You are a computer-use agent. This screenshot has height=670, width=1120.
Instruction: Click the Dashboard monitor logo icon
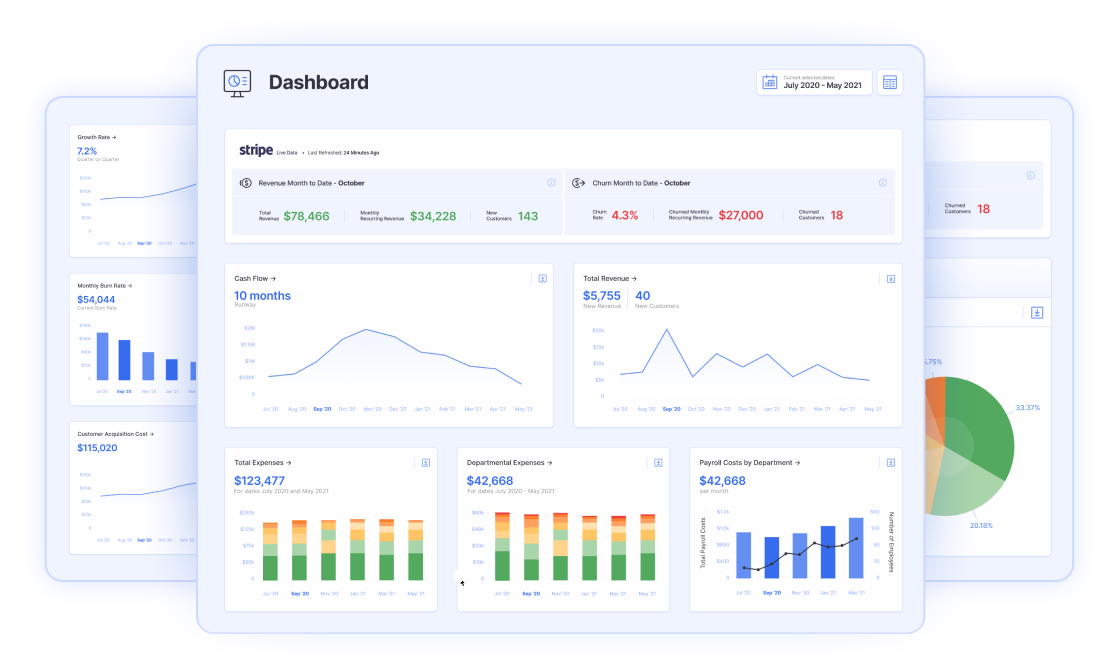[x=235, y=82]
